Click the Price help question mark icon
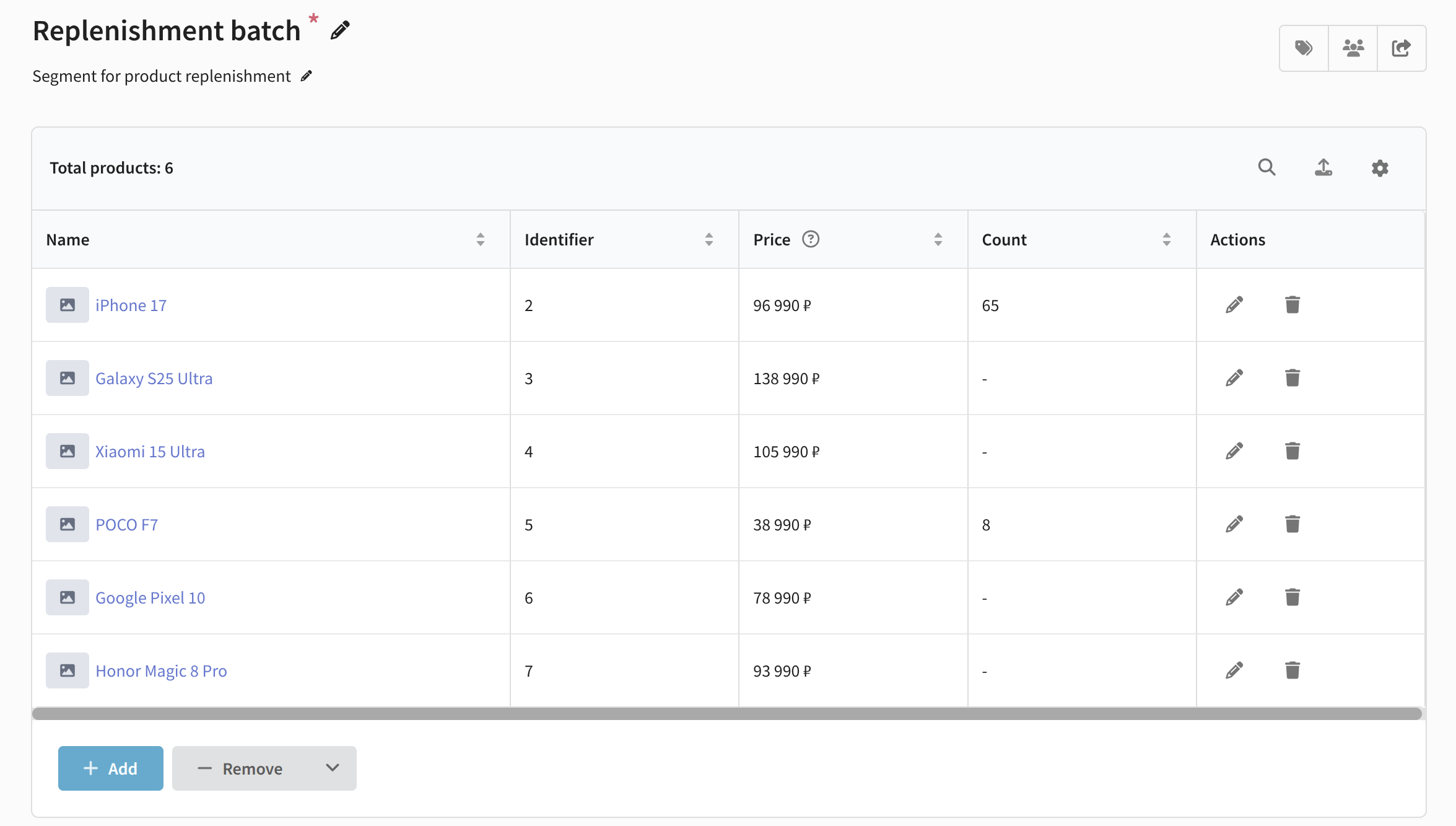The height and width of the screenshot is (826, 1456). (x=811, y=239)
